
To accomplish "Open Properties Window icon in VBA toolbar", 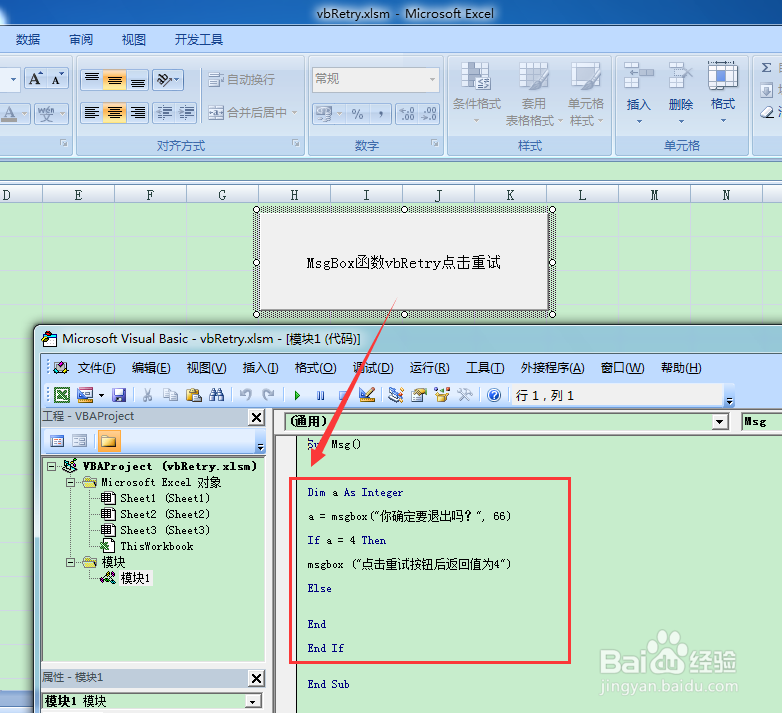I will point(419,395).
